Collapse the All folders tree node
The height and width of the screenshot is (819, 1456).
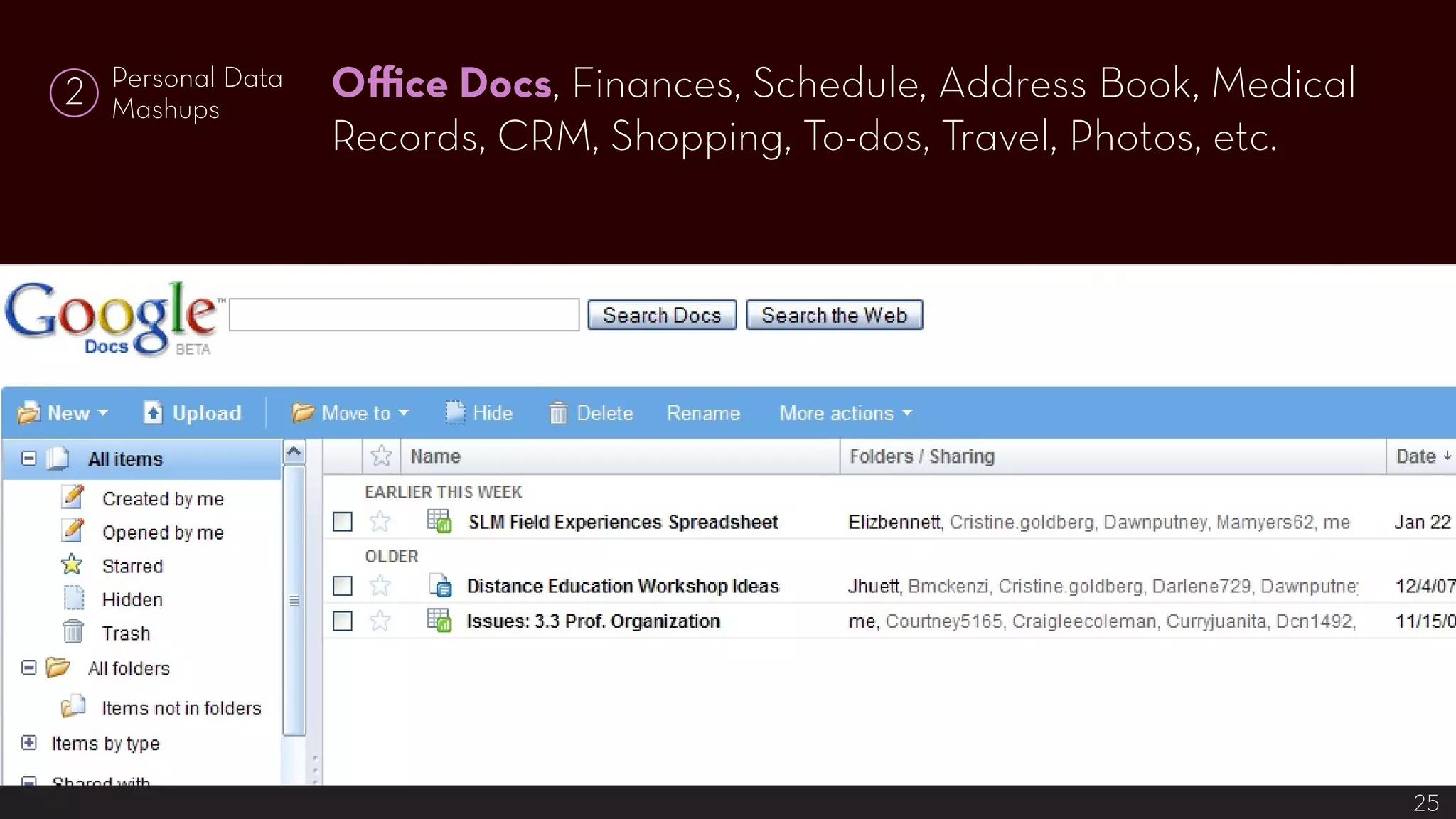point(28,668)
